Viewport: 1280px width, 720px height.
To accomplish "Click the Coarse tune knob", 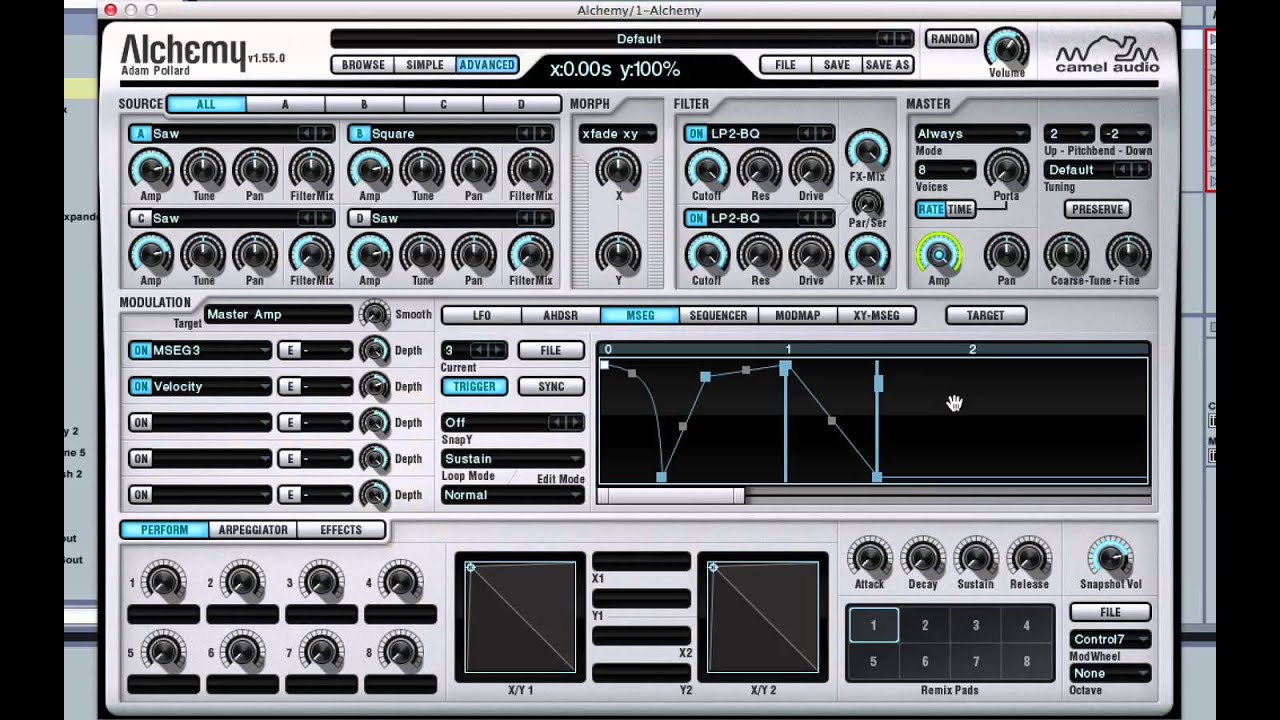I will coord(1066,254).
